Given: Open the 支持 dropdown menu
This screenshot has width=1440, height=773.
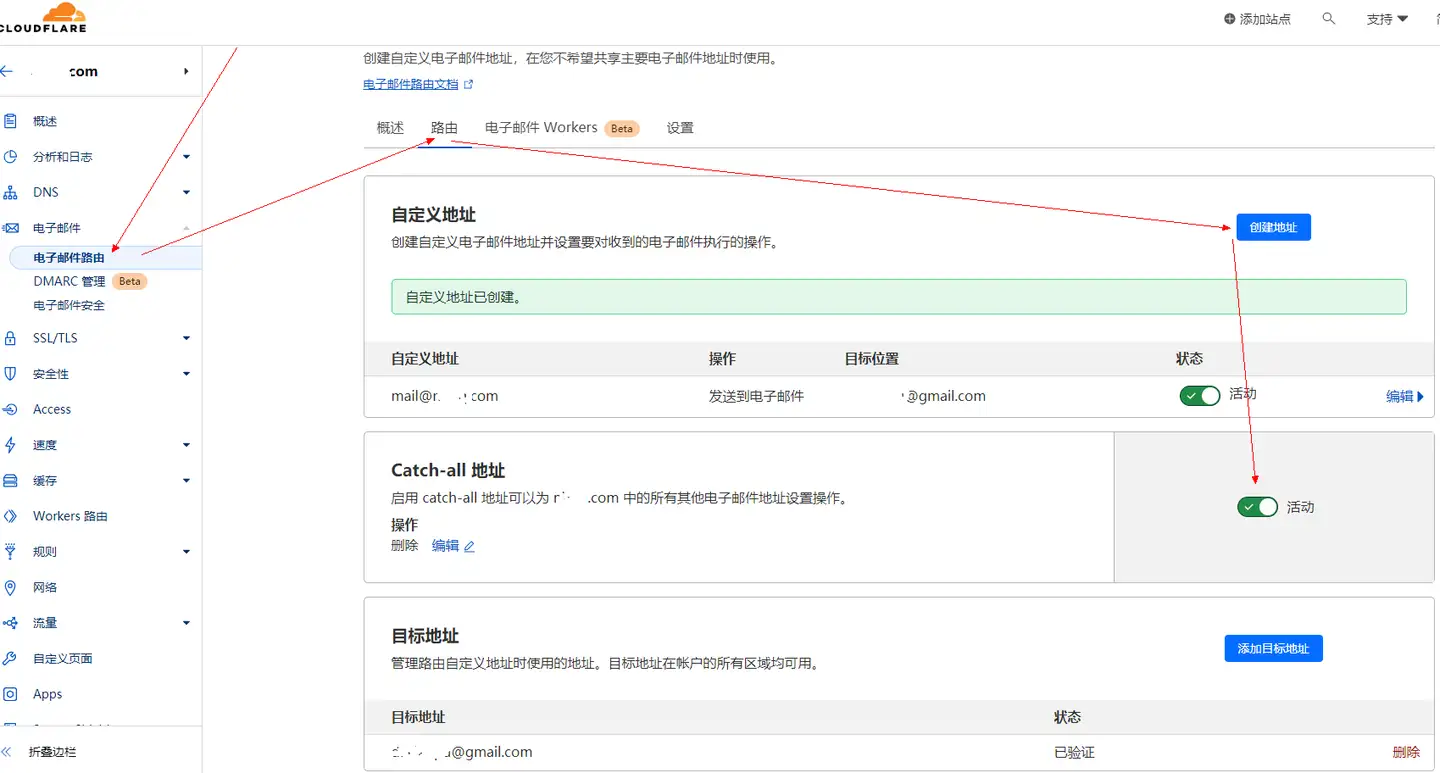Looking at the screenshot, I should 1386,18.
